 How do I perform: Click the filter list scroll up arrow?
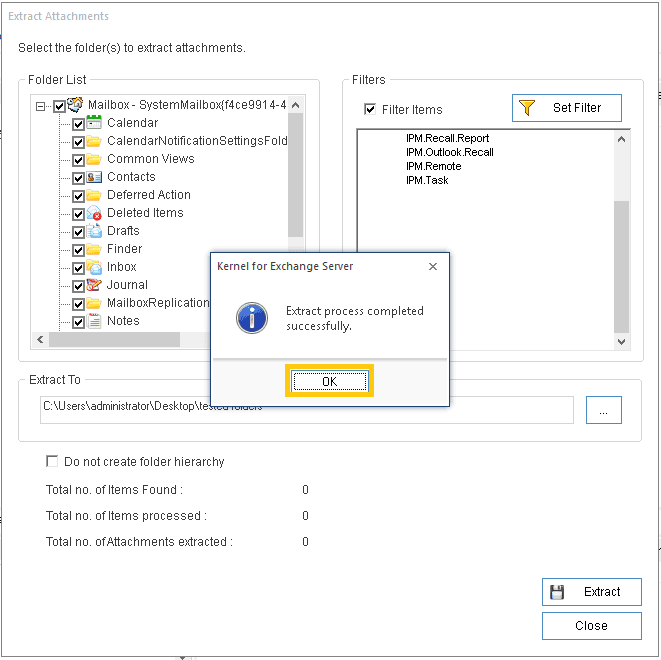(x=621, y=139)
